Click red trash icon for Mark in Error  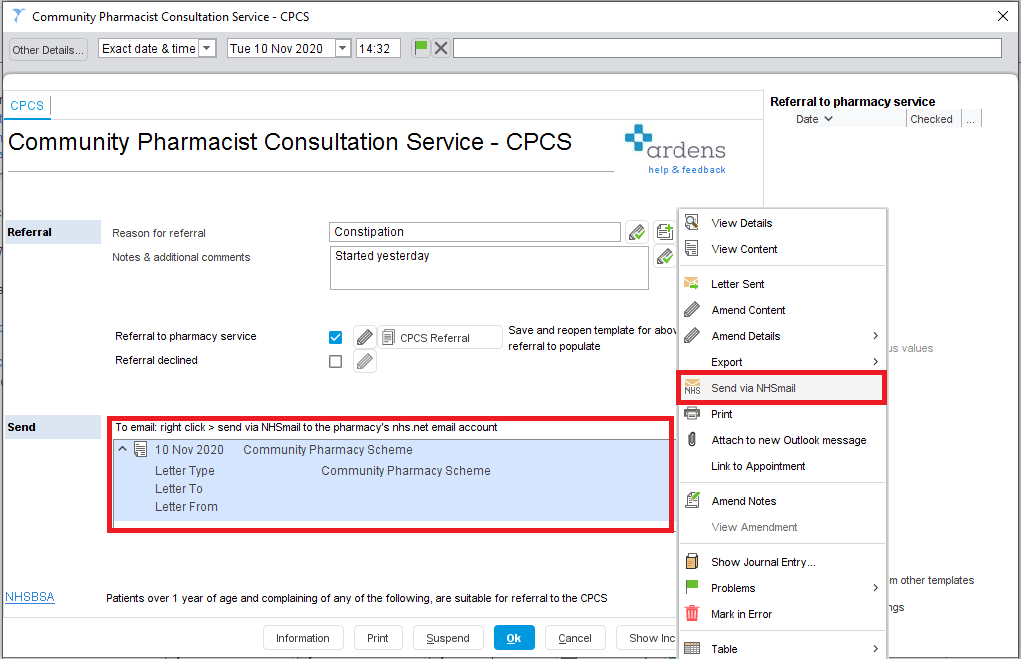click(x=692, y=613)
